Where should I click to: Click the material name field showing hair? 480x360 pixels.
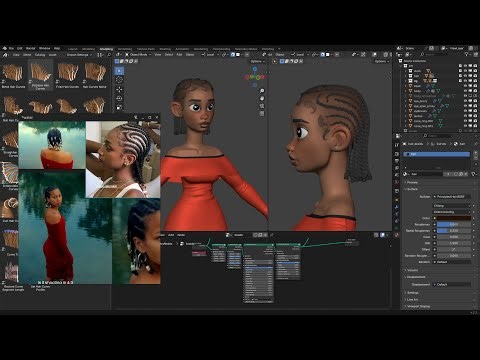point(428,174)
